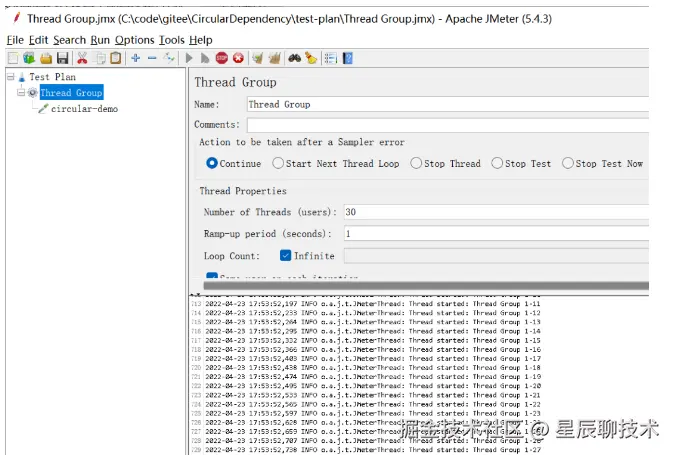Select the Continue radio option
The height and width of the screenshot is (455, 674).
[x=211, y=163]
